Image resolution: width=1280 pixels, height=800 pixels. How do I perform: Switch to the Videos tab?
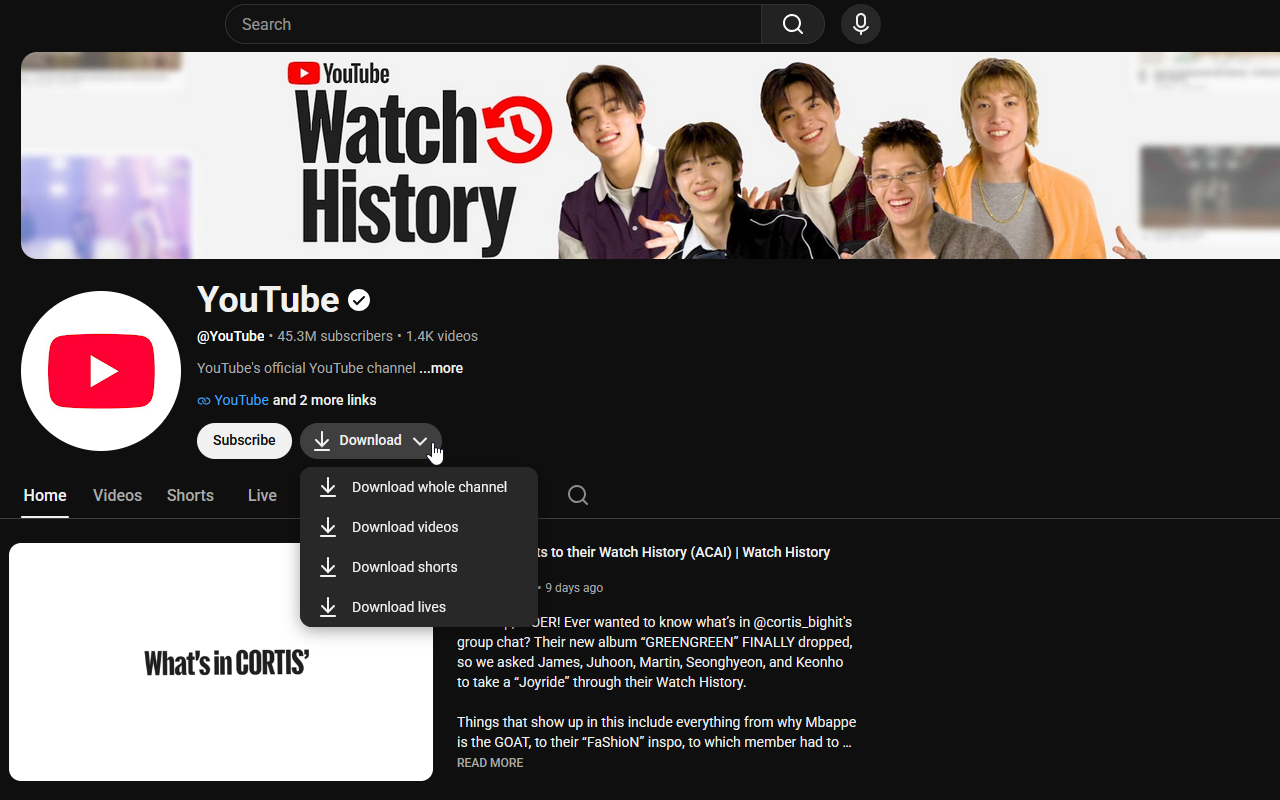pyautogui.click(x=117, y=495)
